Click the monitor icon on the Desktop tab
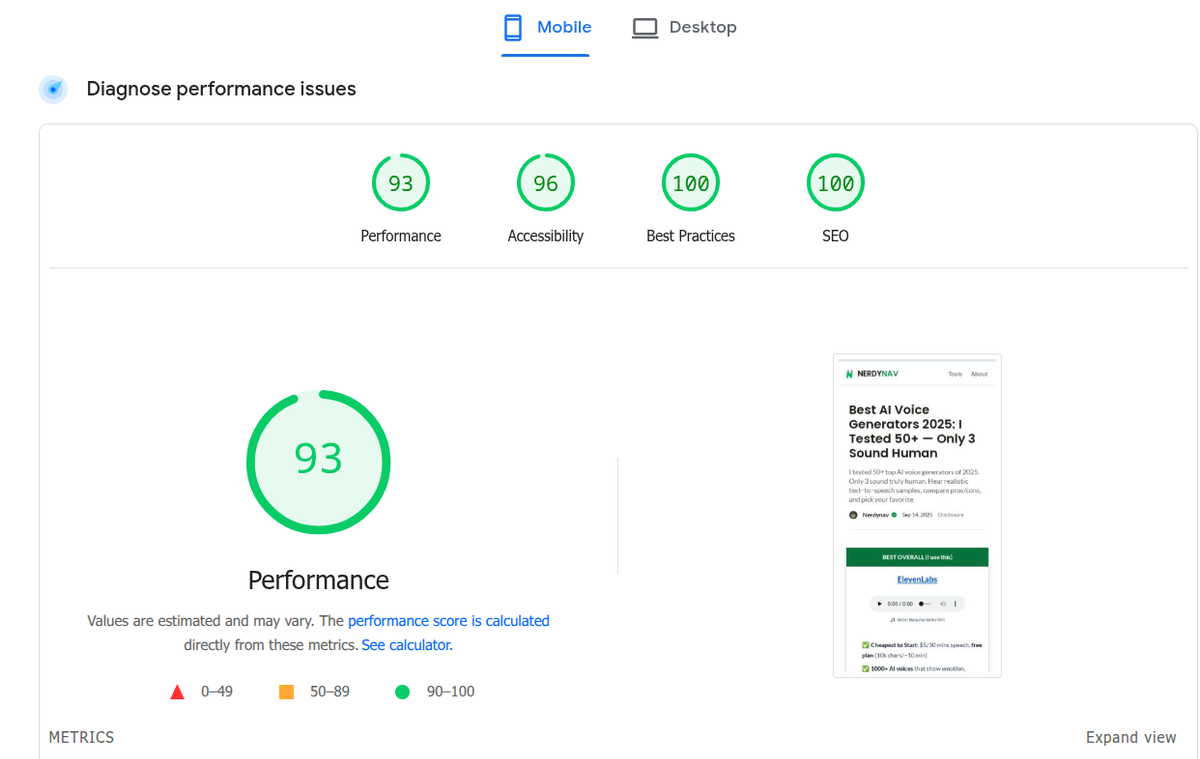The width and height of the screenshot is (1200, 759). [x=644, y=27]
